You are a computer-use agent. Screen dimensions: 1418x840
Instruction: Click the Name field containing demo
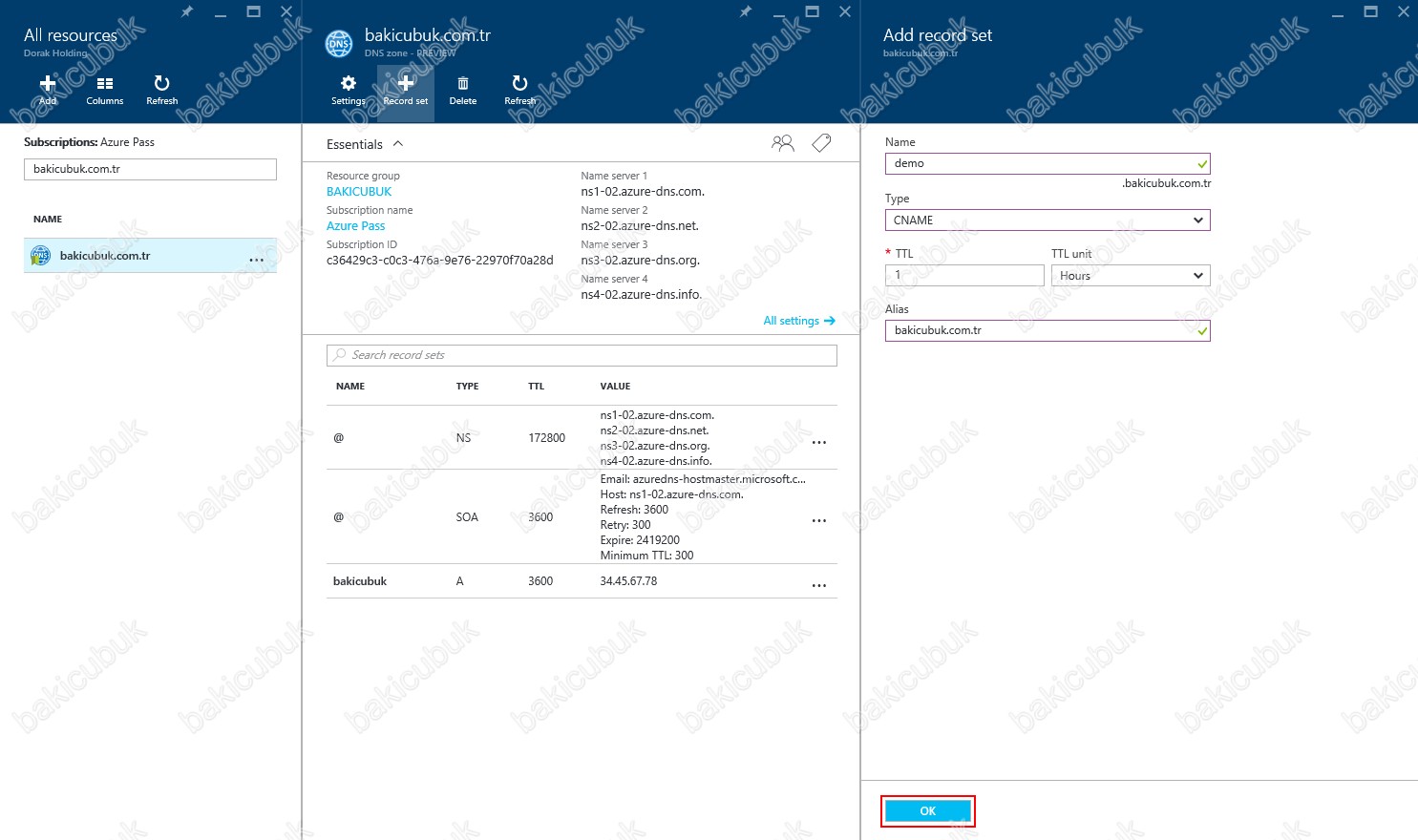[x=1048, y=163]
